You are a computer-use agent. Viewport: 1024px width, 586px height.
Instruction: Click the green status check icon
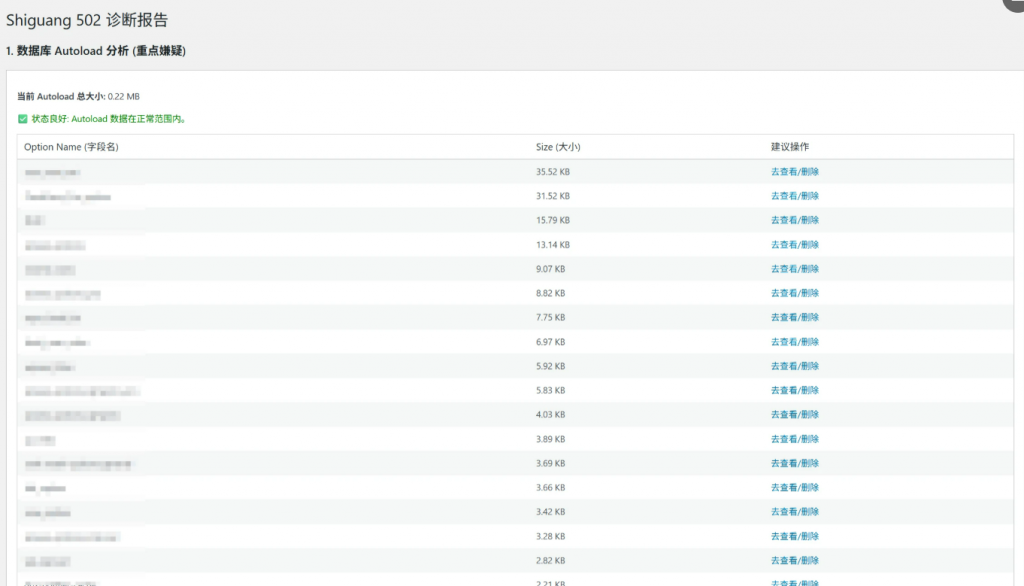[23, 118]
